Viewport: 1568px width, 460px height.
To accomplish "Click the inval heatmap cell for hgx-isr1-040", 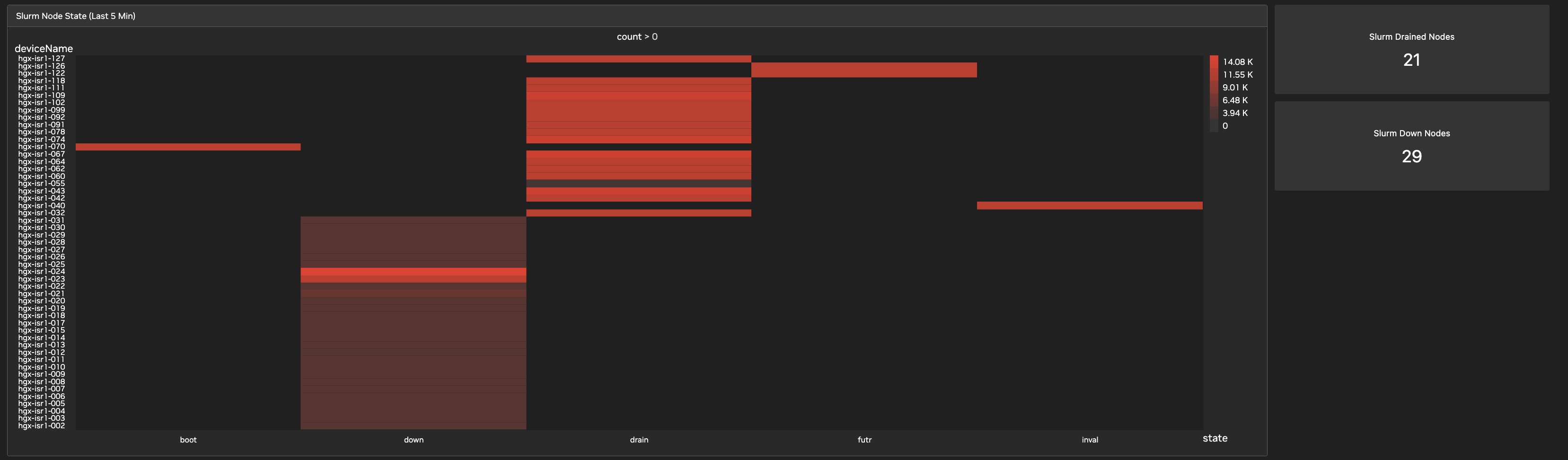I will (x=1090, y=206).
